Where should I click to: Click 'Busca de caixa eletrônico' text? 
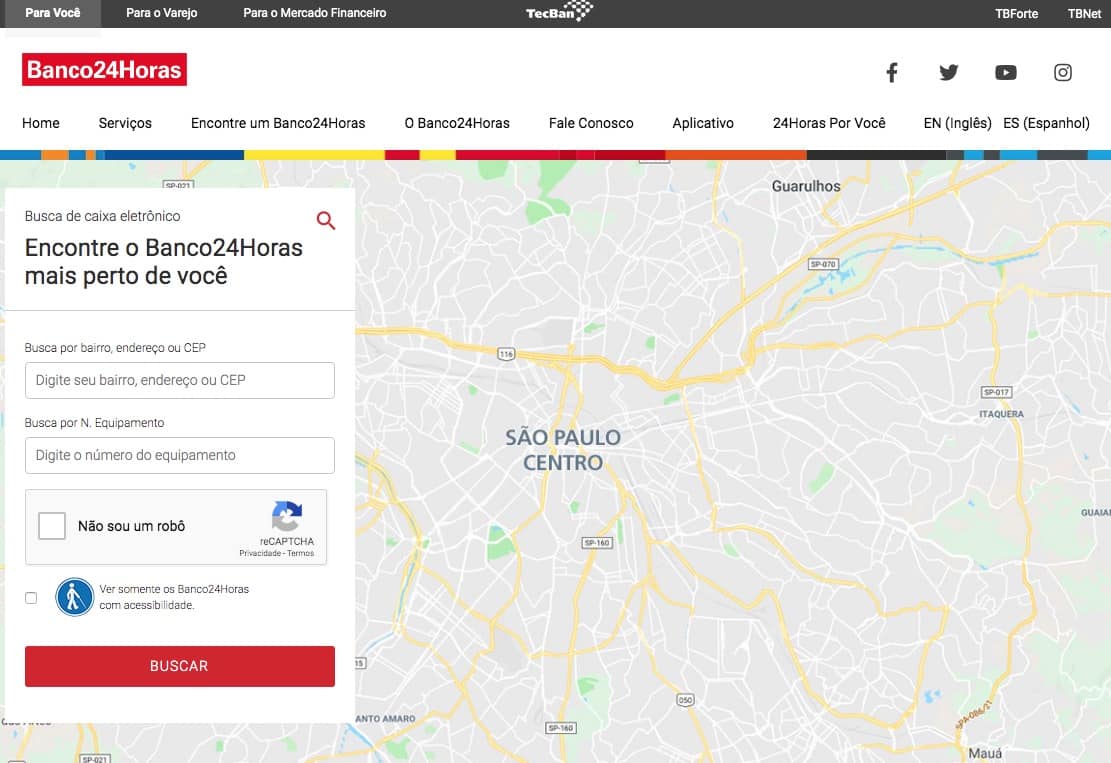click(103, 216)
